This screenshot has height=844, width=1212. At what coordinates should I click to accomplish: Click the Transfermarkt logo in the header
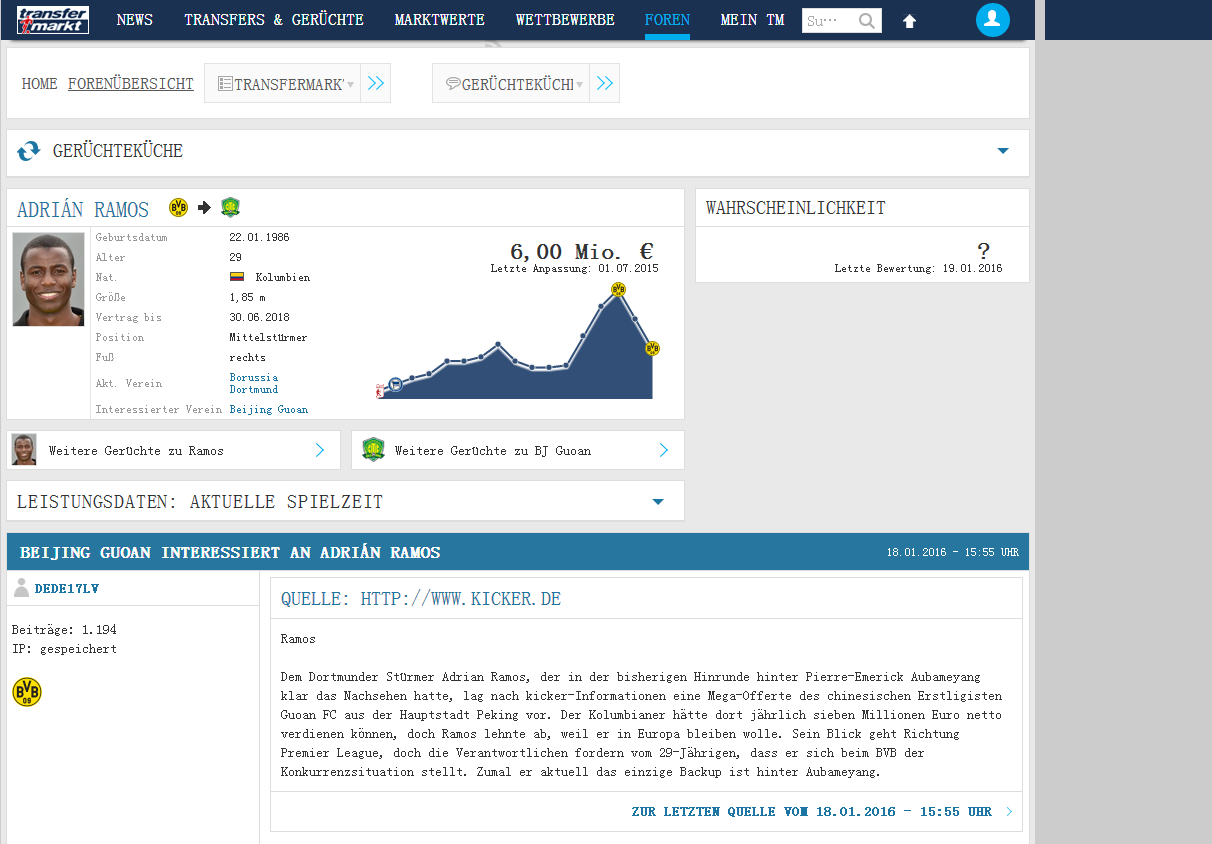pyautogui.click(x=53, y=20)
